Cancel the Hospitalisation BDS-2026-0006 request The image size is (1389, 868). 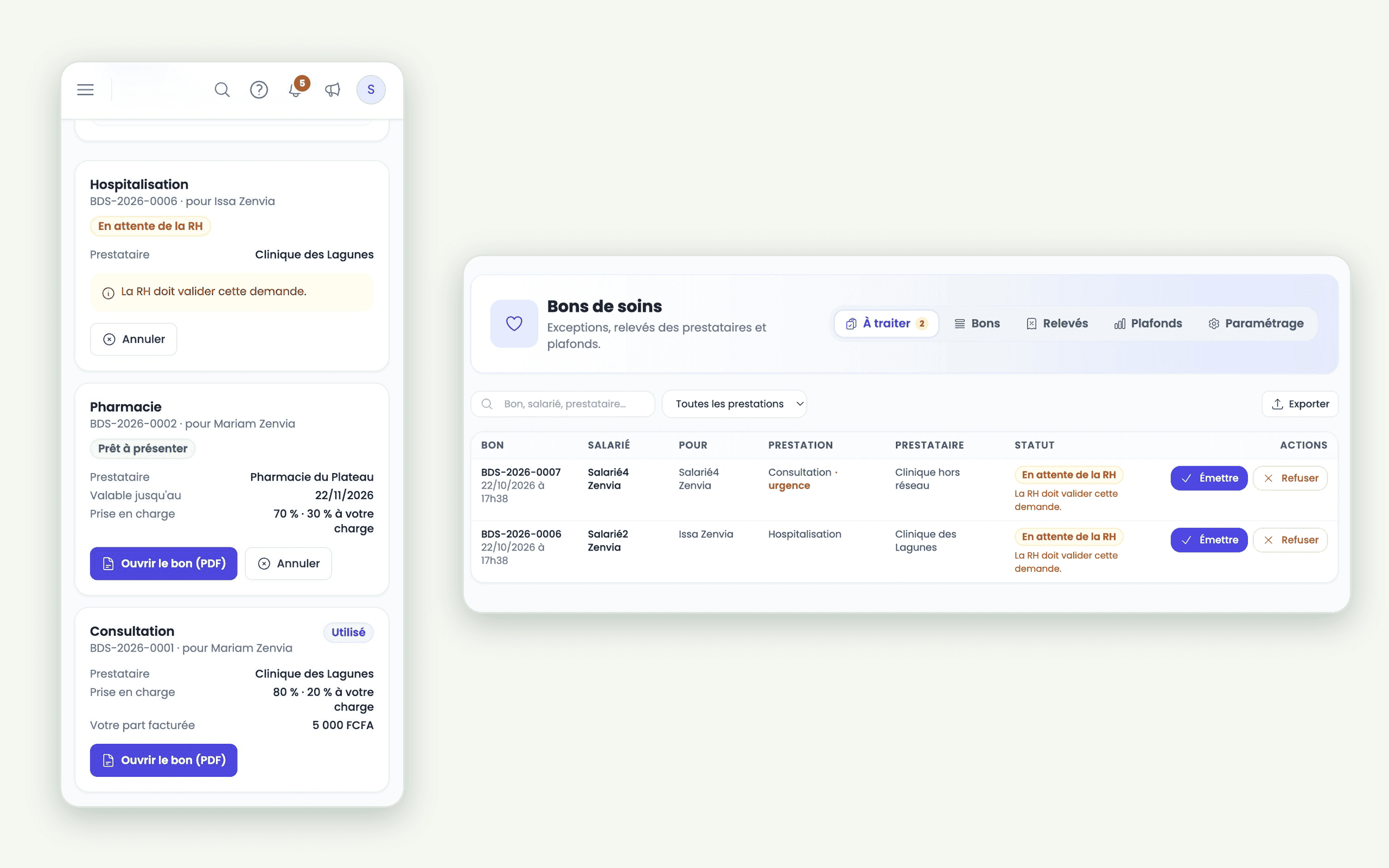(x=133, y=339)
